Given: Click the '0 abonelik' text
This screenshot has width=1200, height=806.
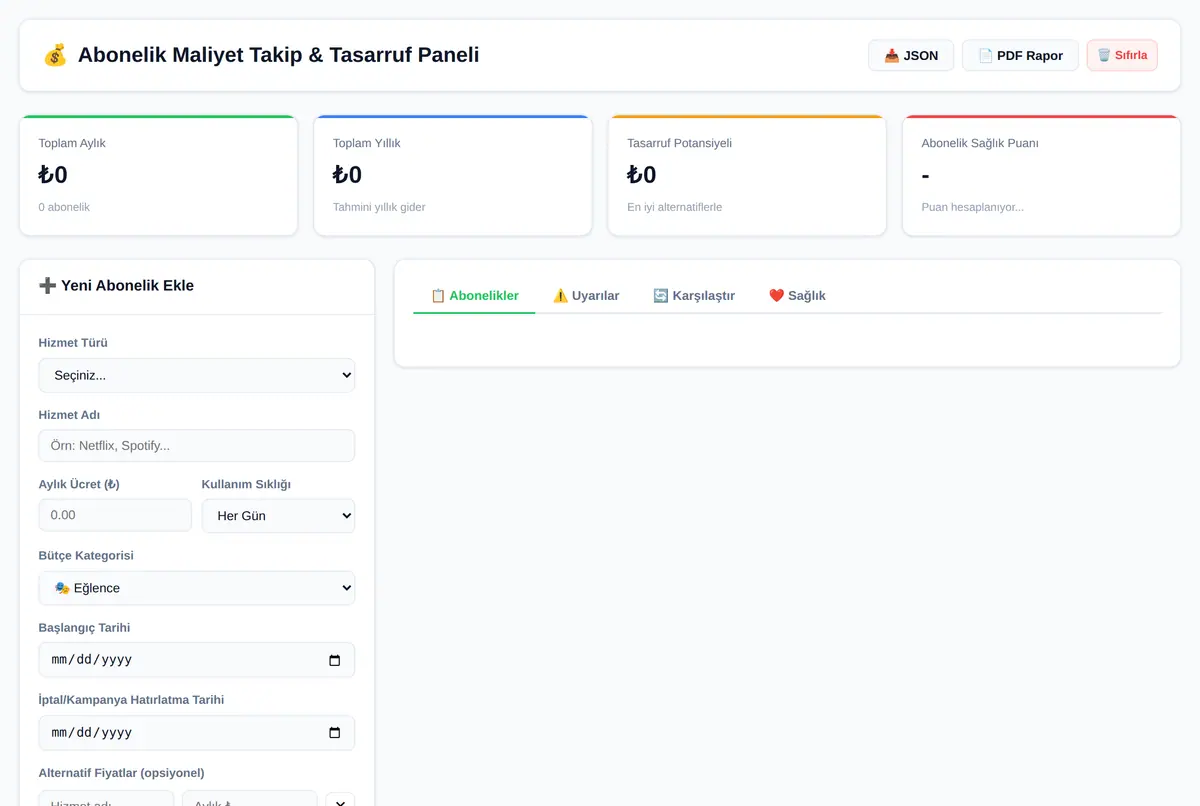Looking at the screenshot, I should click(x=64, y=207).
